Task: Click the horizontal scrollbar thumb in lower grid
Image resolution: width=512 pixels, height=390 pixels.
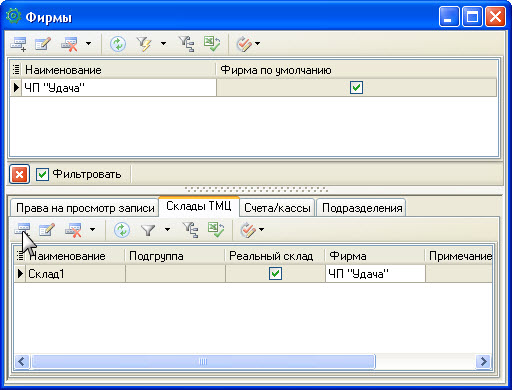Action: (203, 361)
